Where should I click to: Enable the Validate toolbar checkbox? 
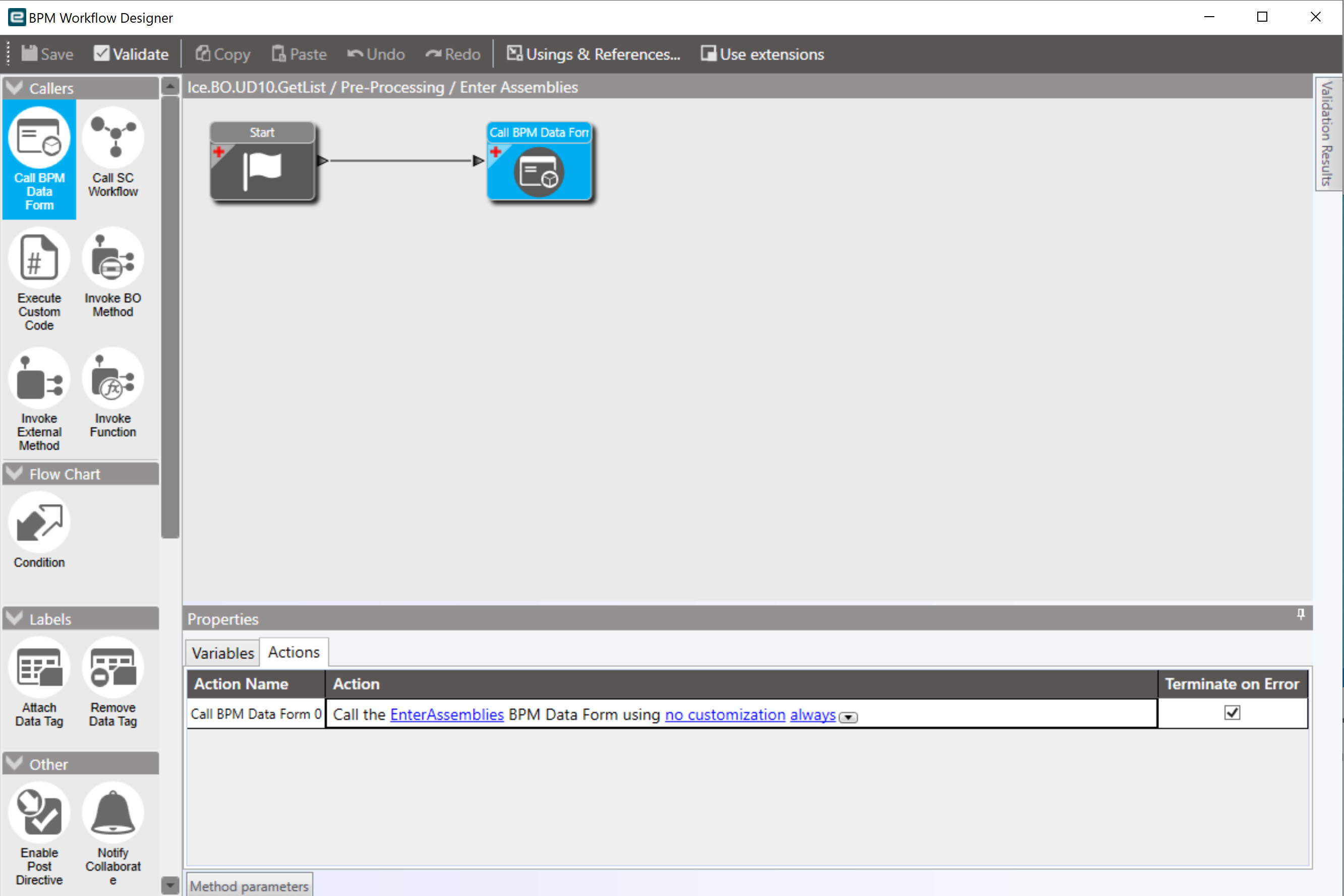coord(102,53)
